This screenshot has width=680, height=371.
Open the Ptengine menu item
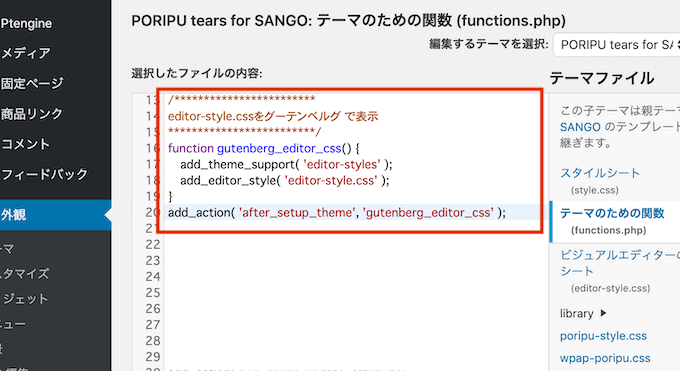26,23
